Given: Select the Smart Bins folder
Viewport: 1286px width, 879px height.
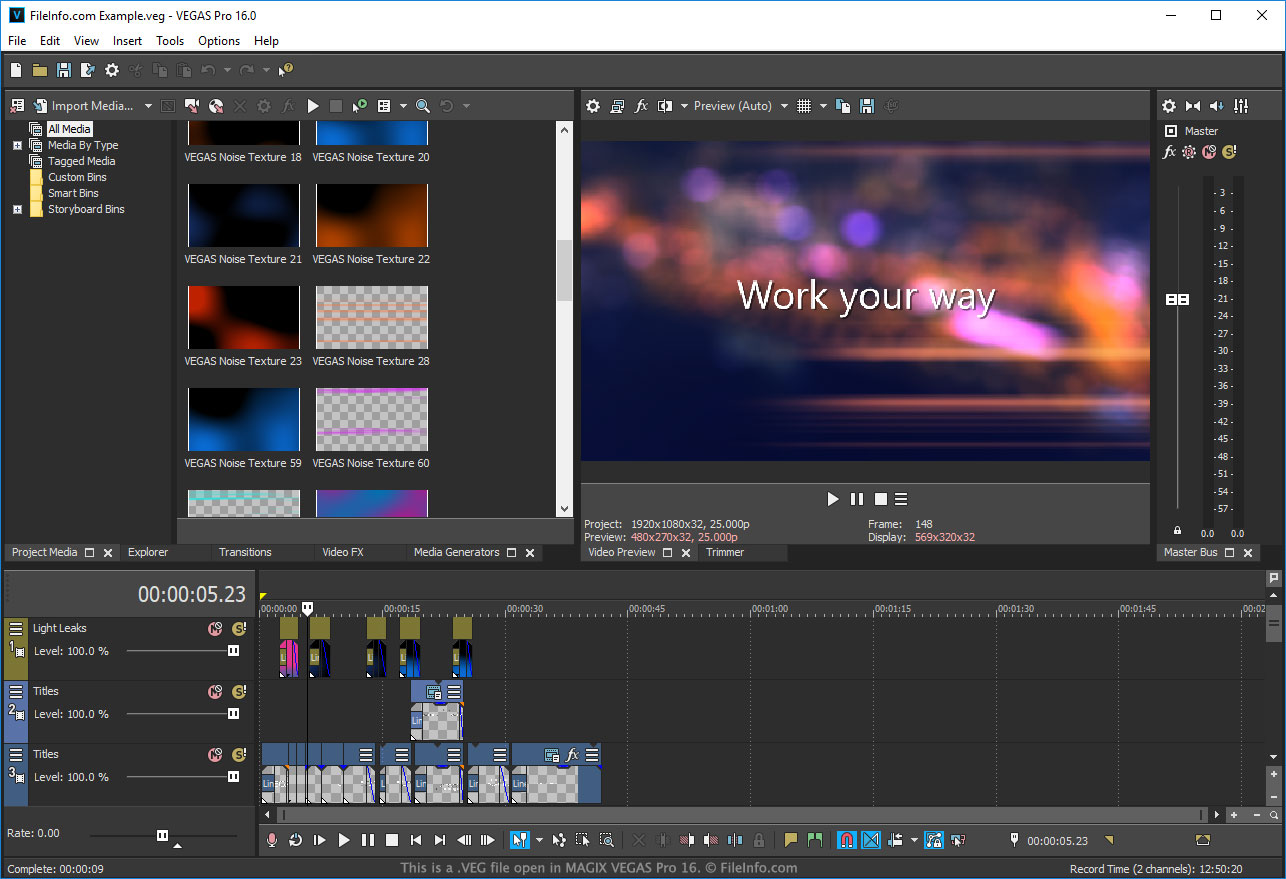Looking at the screenshot, I should [x=73, y=193].
